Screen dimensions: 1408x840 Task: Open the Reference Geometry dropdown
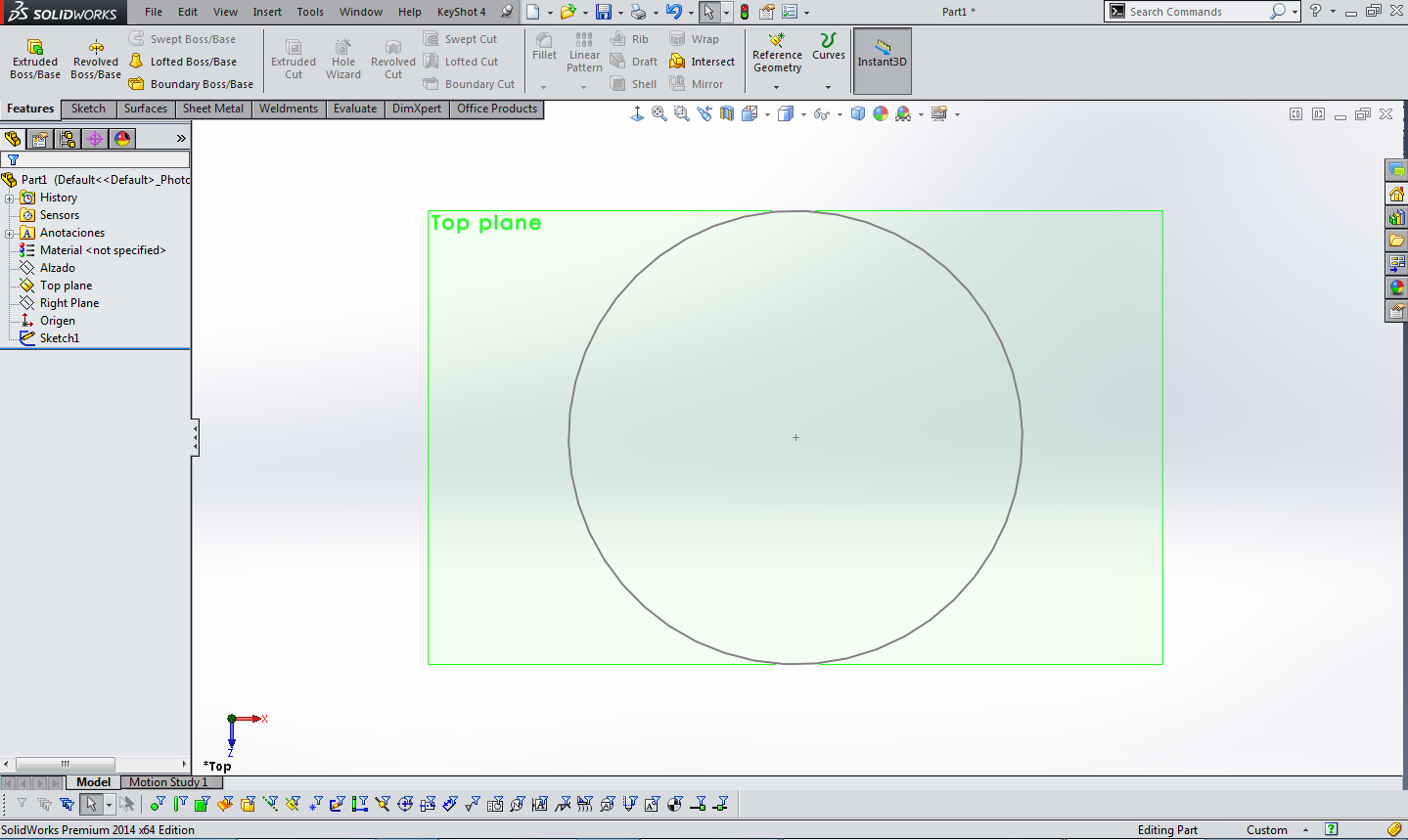777,87
